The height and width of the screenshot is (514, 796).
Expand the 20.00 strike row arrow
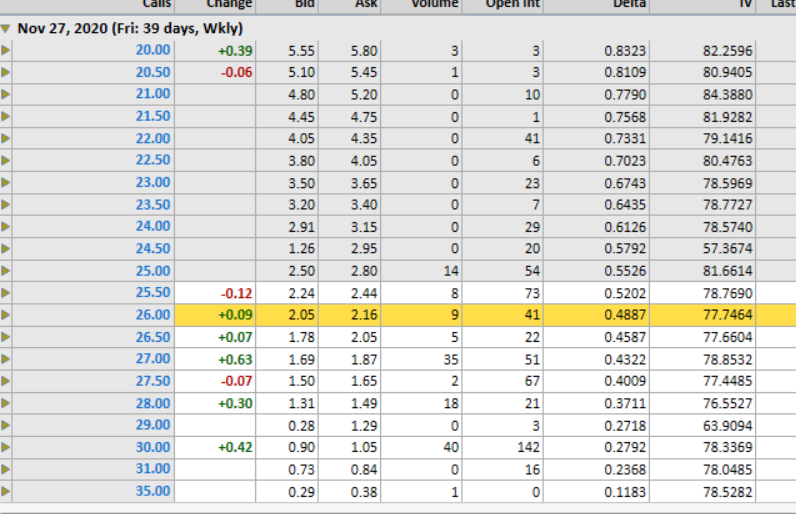click(6, 50)
